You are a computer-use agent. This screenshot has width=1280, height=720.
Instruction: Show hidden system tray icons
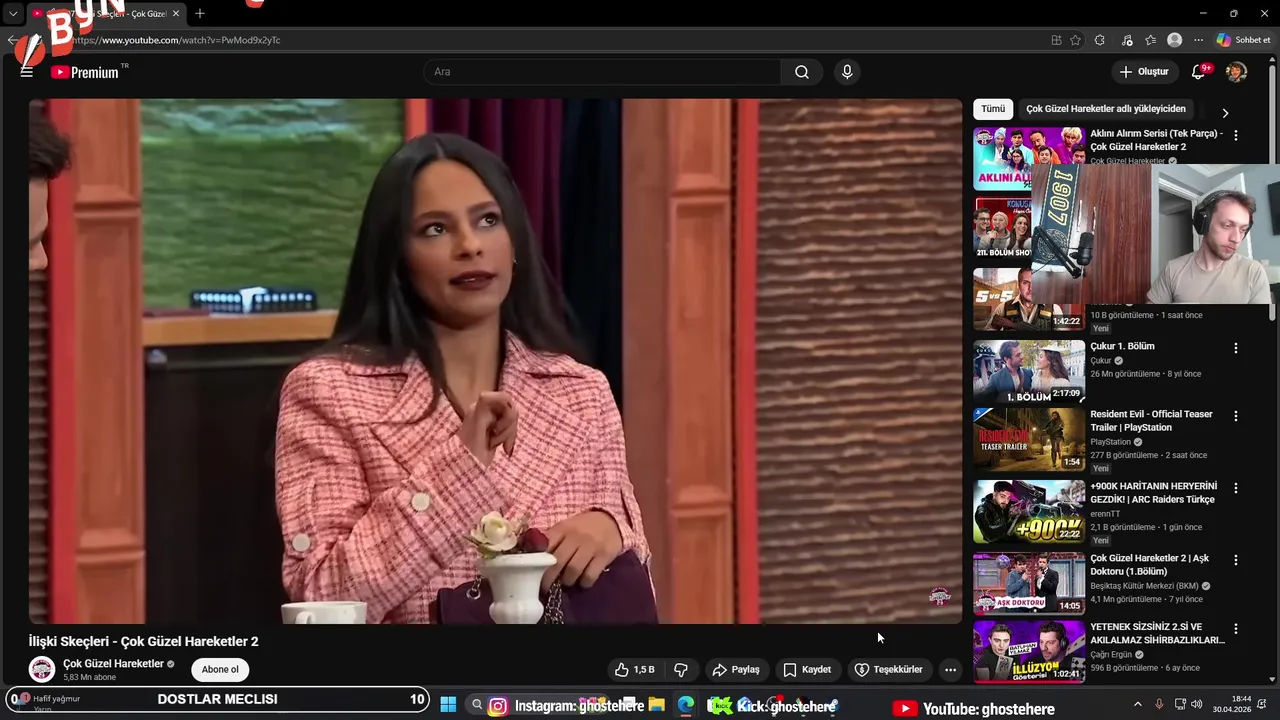1137,705
